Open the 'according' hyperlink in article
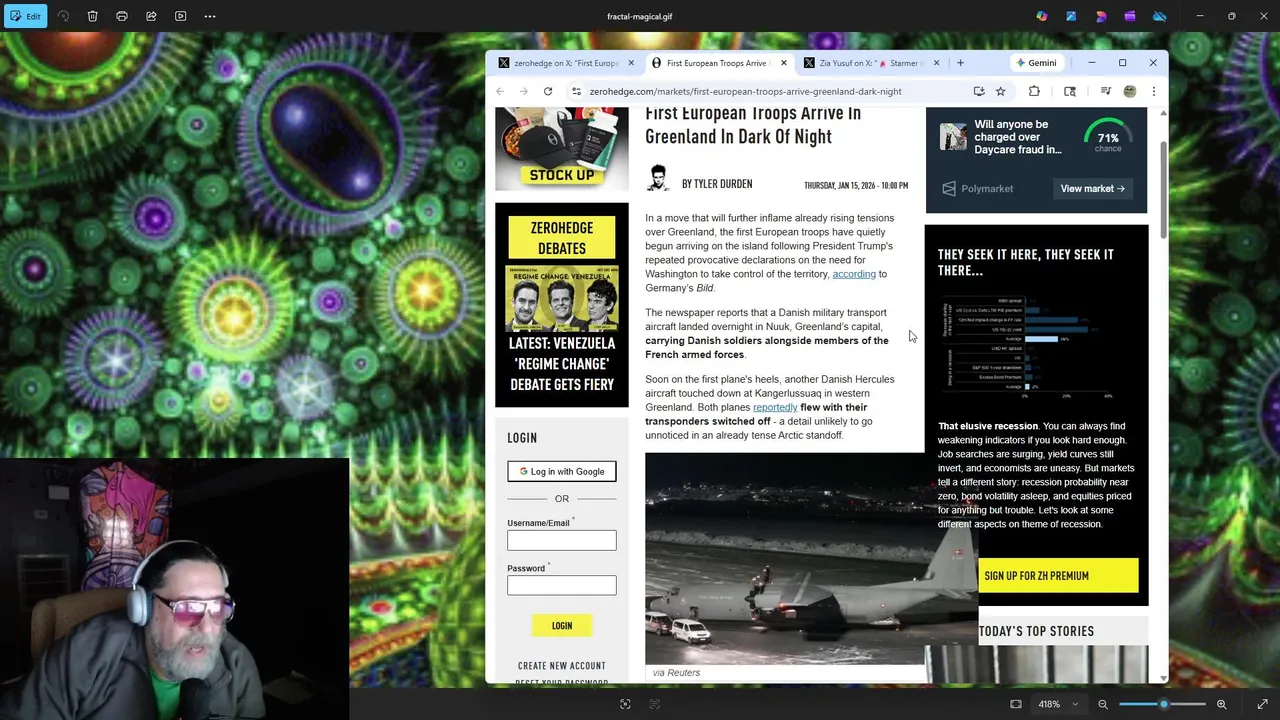The height and width of the screenshot is (720, 1280). pos(854,274)
